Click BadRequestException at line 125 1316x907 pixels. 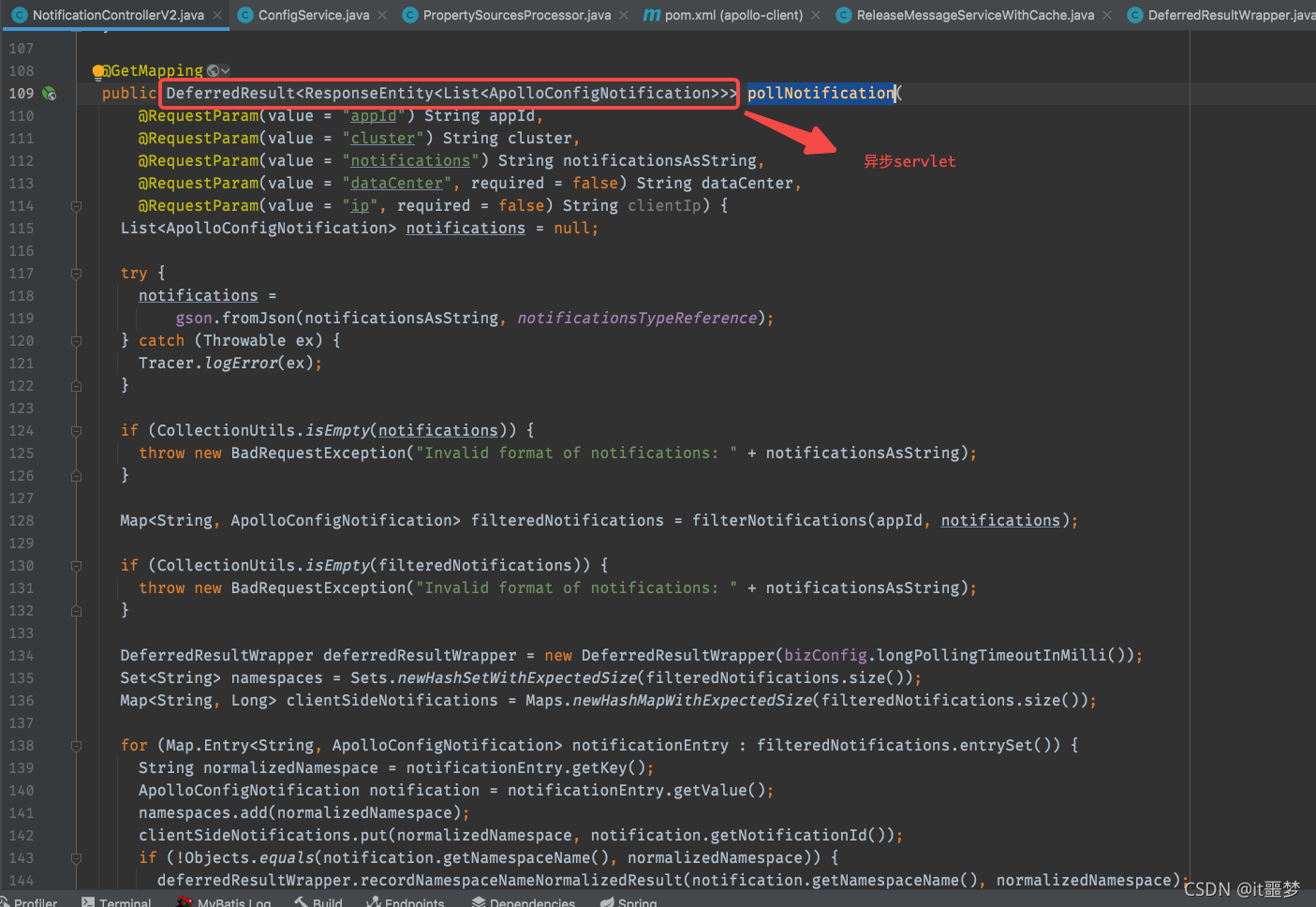pyautogui.click(x=318, y=453)
